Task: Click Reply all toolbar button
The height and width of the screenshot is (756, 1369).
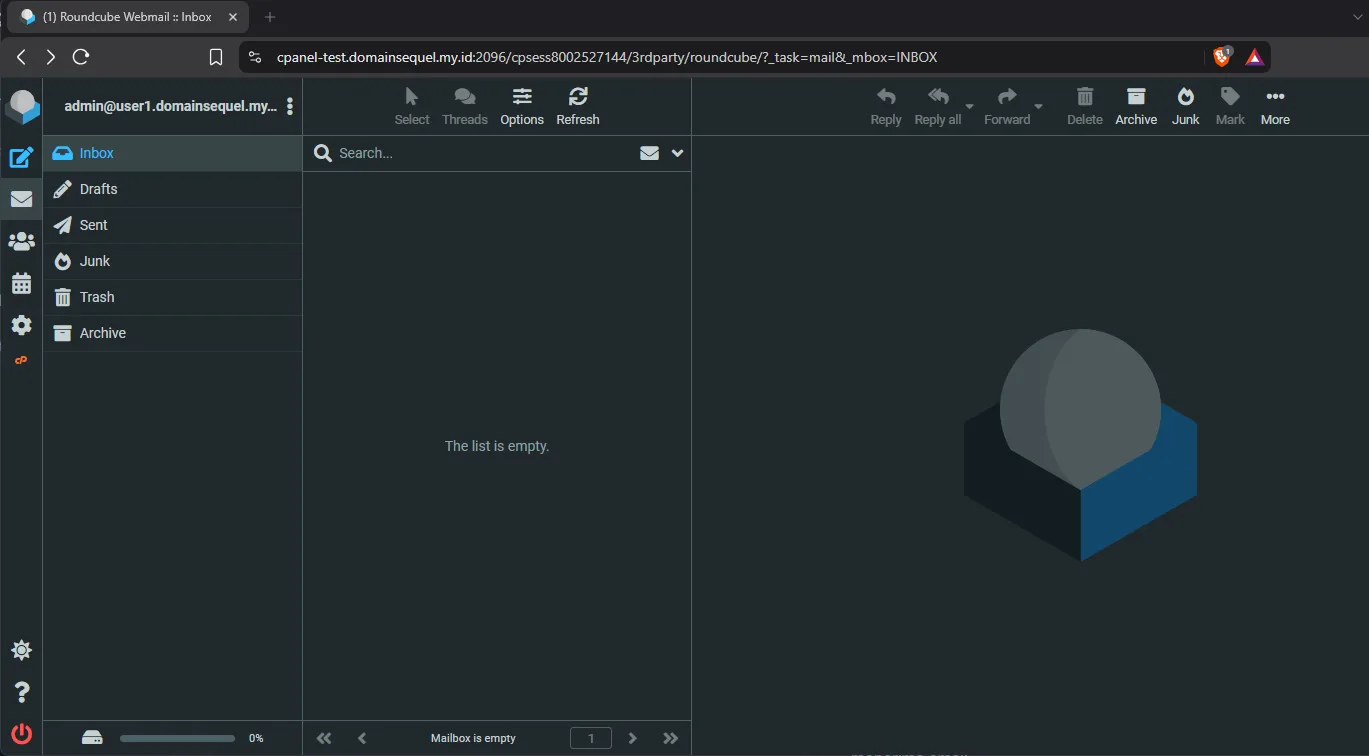Action: [x=938, y=107]
